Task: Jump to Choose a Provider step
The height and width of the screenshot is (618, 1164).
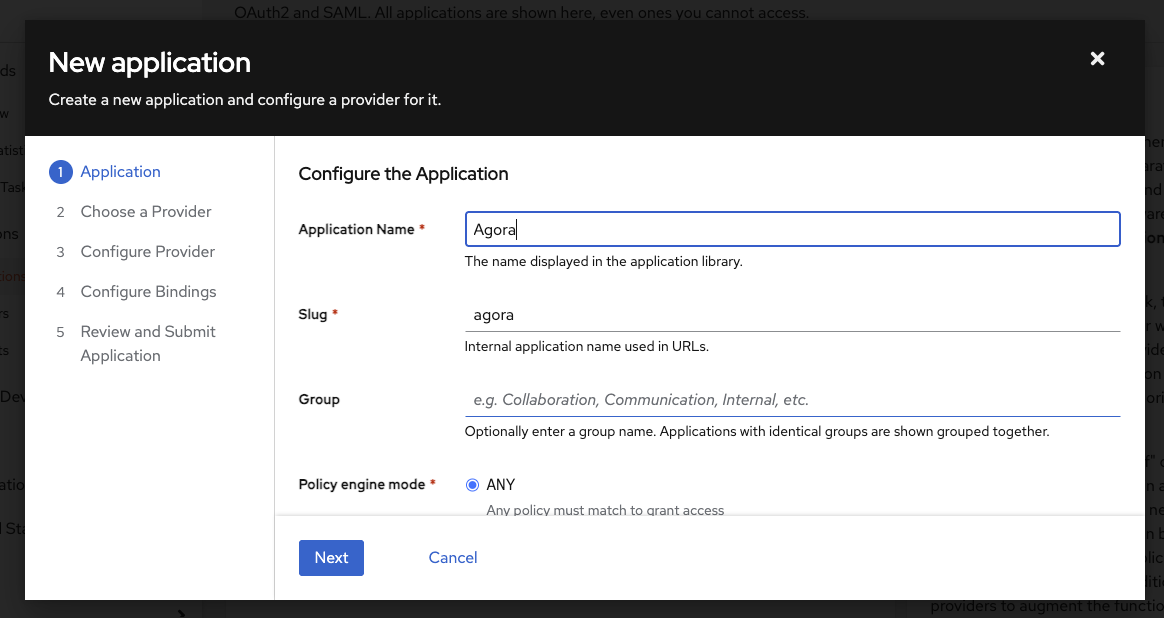Action: (146, 212)
